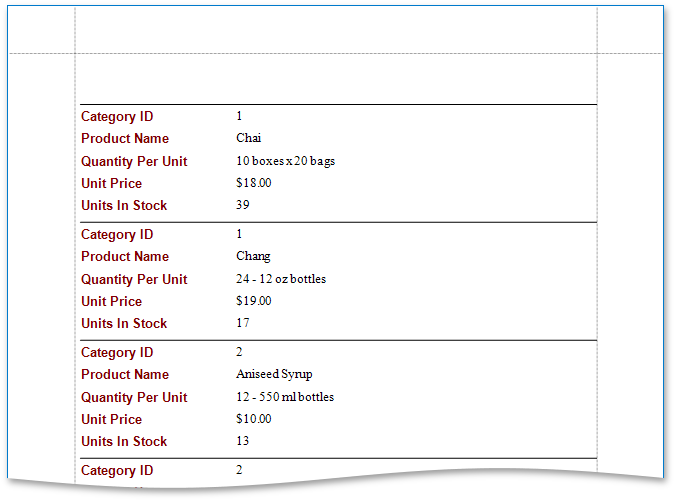This screenshot has width=677, height=503.
Task: Click Product Name label beside Chang
Action: click(x=125, y=257)
